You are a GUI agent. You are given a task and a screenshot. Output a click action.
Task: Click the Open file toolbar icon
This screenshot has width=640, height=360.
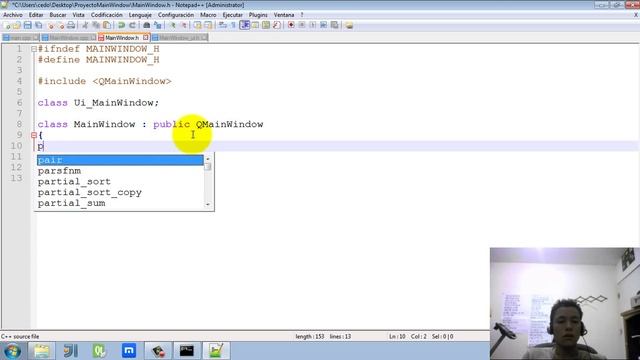coord(16,25)
